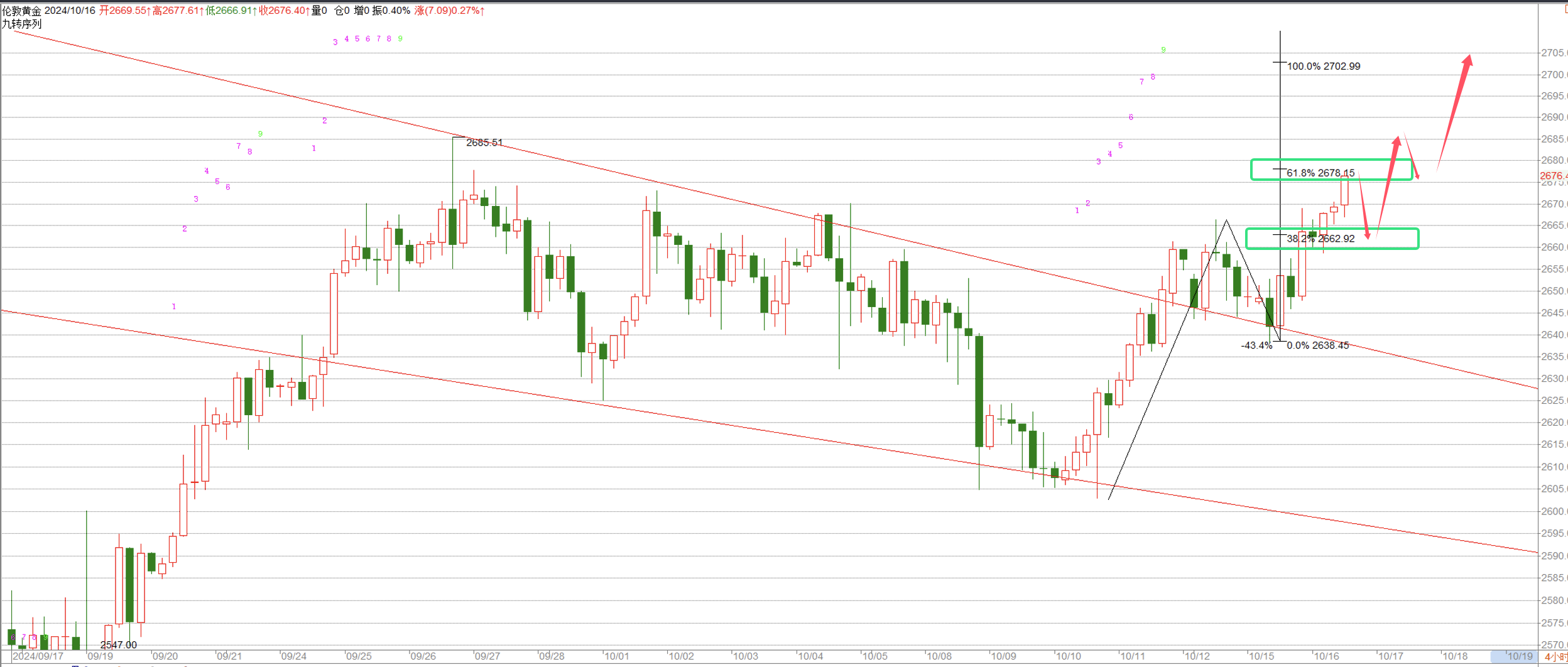The width and height of the screenshot is (1568, 667).
Task: Click the 10/16 date on time axis
Action: pyautogui.click(x=1326, y=656)
